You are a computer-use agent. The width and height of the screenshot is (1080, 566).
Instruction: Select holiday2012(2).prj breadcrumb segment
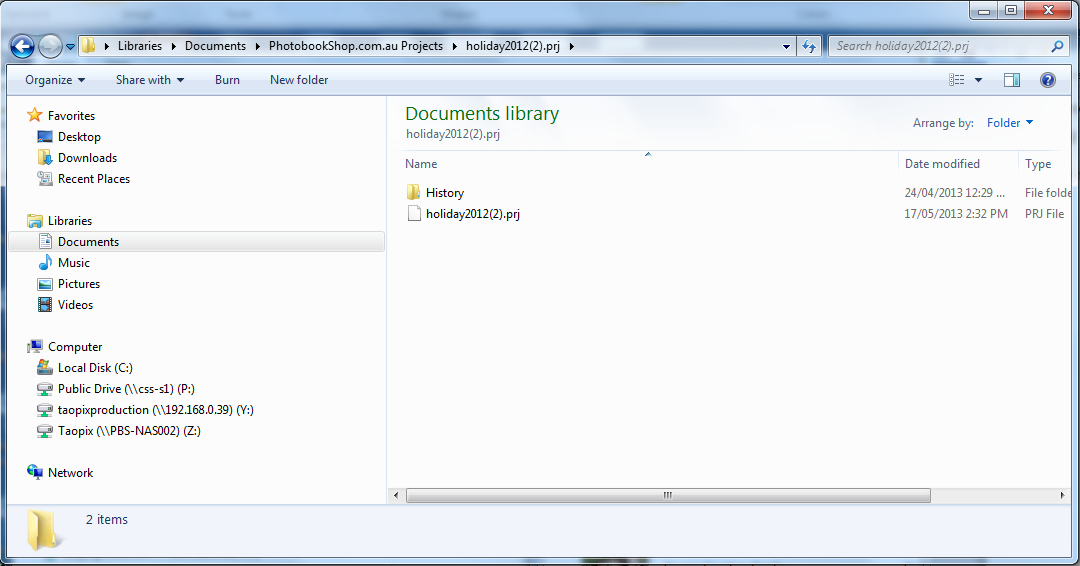click(x=512, y=46)
